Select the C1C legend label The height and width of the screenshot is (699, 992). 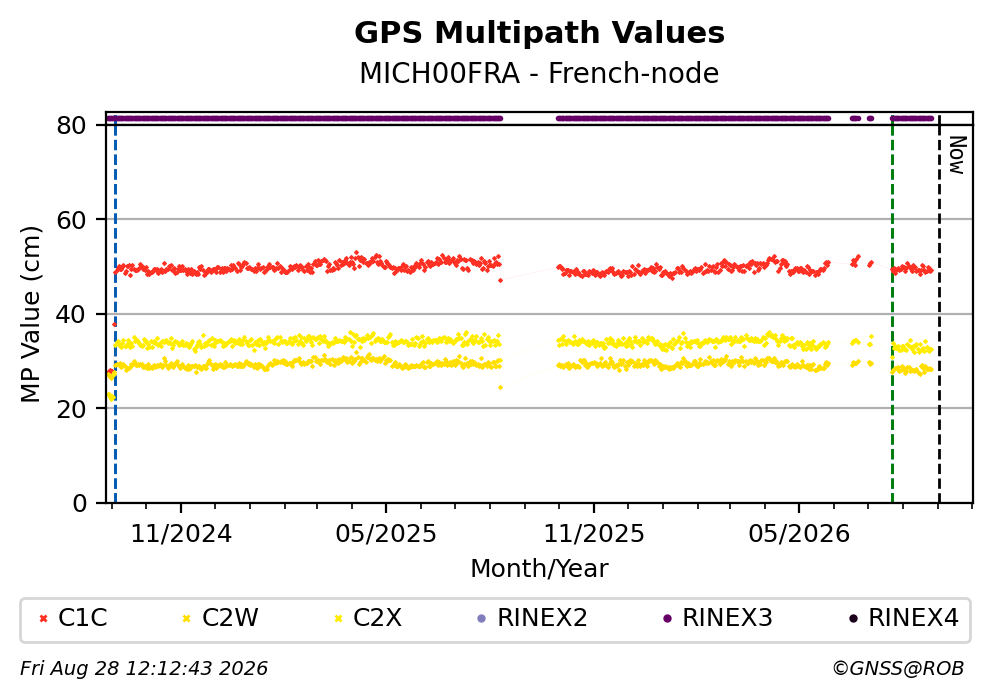(82, 618)
